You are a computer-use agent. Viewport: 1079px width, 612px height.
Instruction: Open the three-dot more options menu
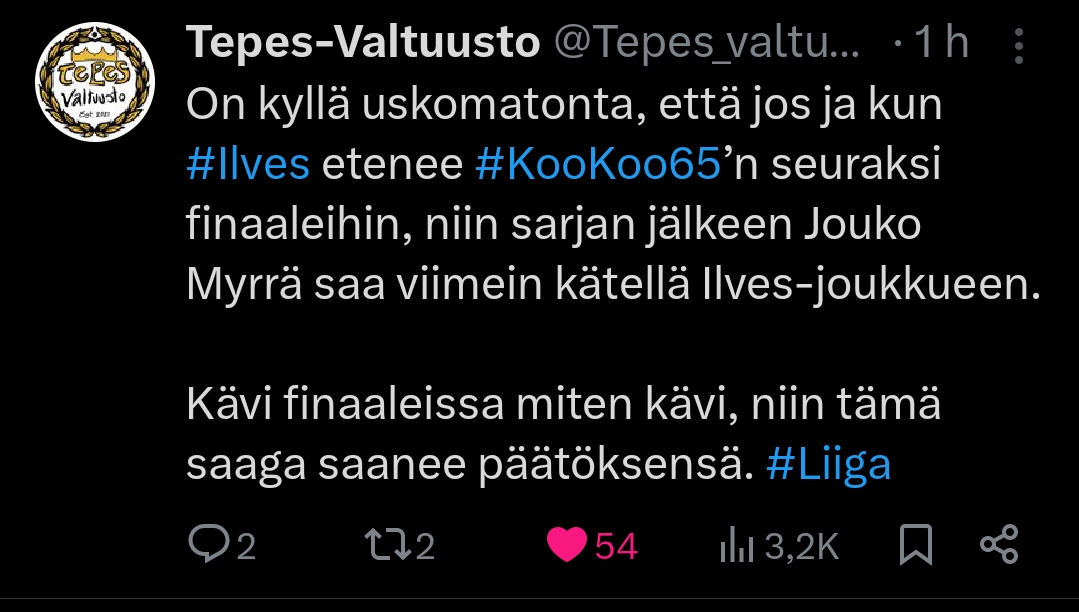point(1018,45)
